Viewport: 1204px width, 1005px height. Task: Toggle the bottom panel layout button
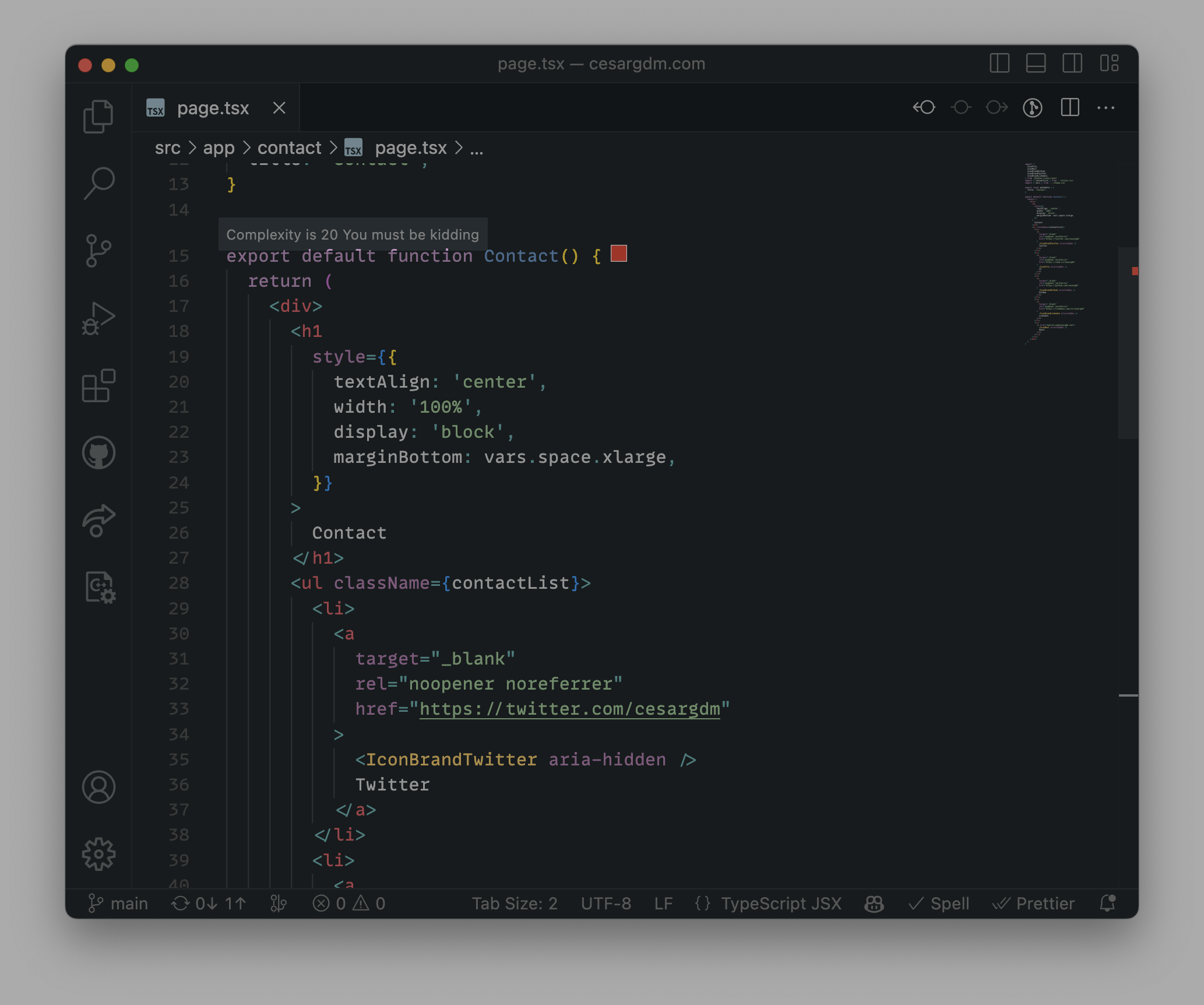[1036, 63]
